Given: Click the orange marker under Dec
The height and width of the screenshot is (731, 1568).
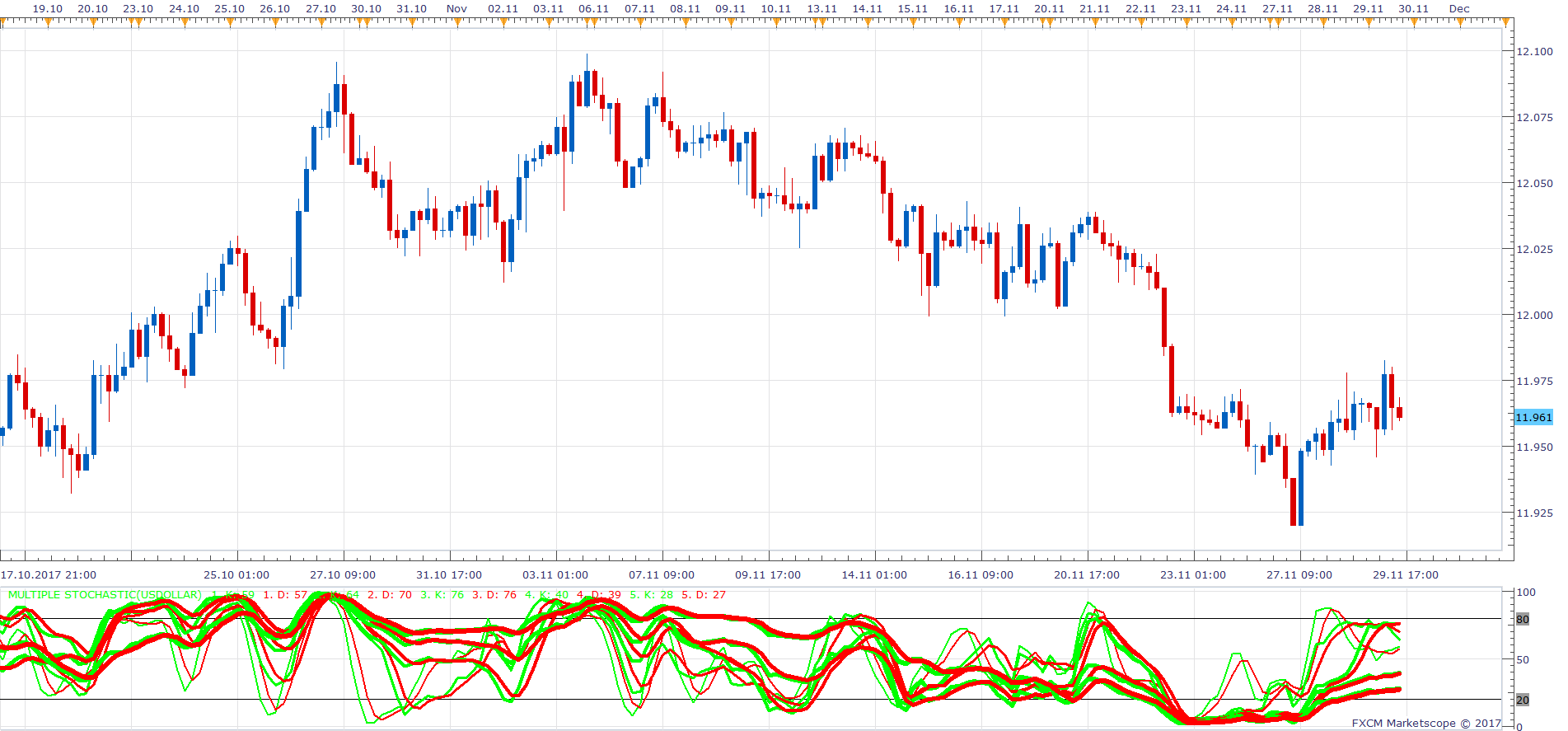Looking at the screenshot, I should (x=1460, y=22).
